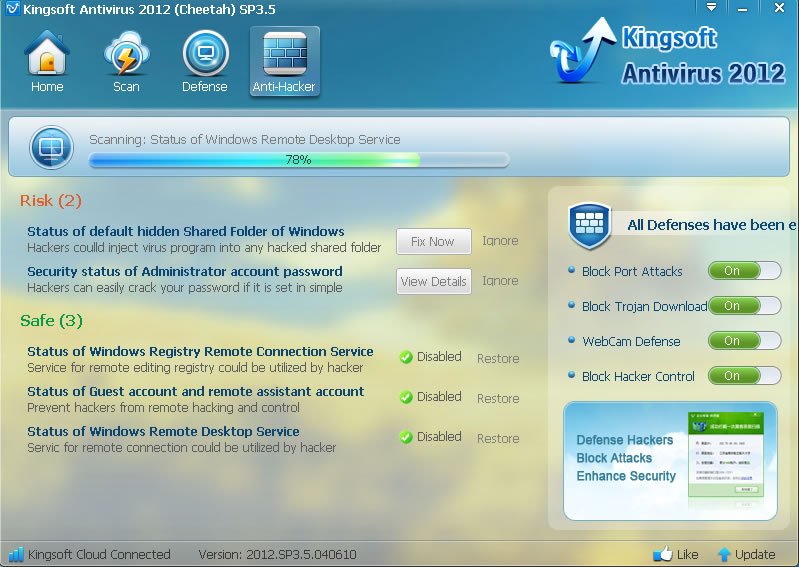Click the 78% scan progress bar
This screenshot has width=799, height=567.
click(x=299, y=160)
